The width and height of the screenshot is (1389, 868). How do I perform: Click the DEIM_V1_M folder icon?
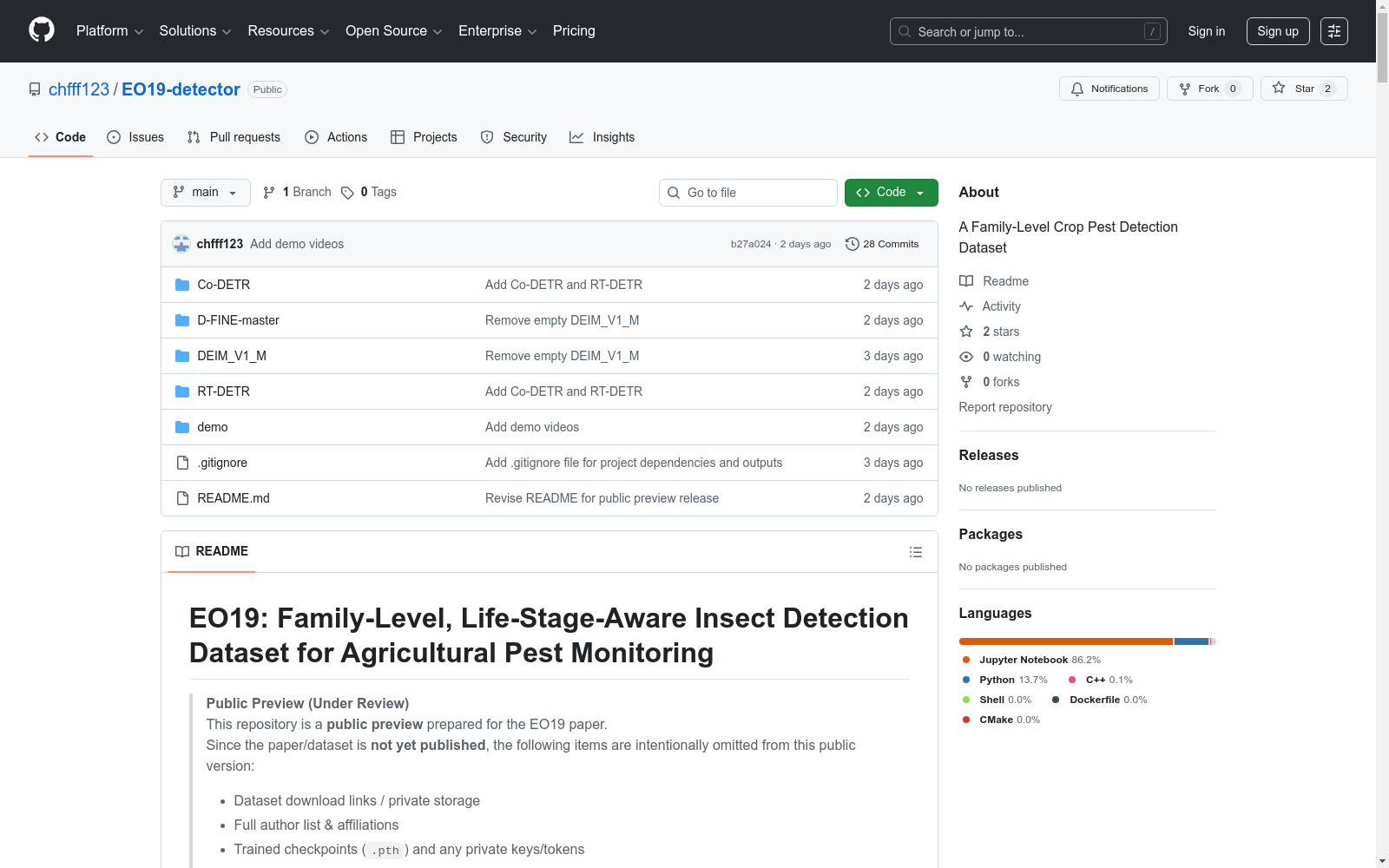point(182,356)
